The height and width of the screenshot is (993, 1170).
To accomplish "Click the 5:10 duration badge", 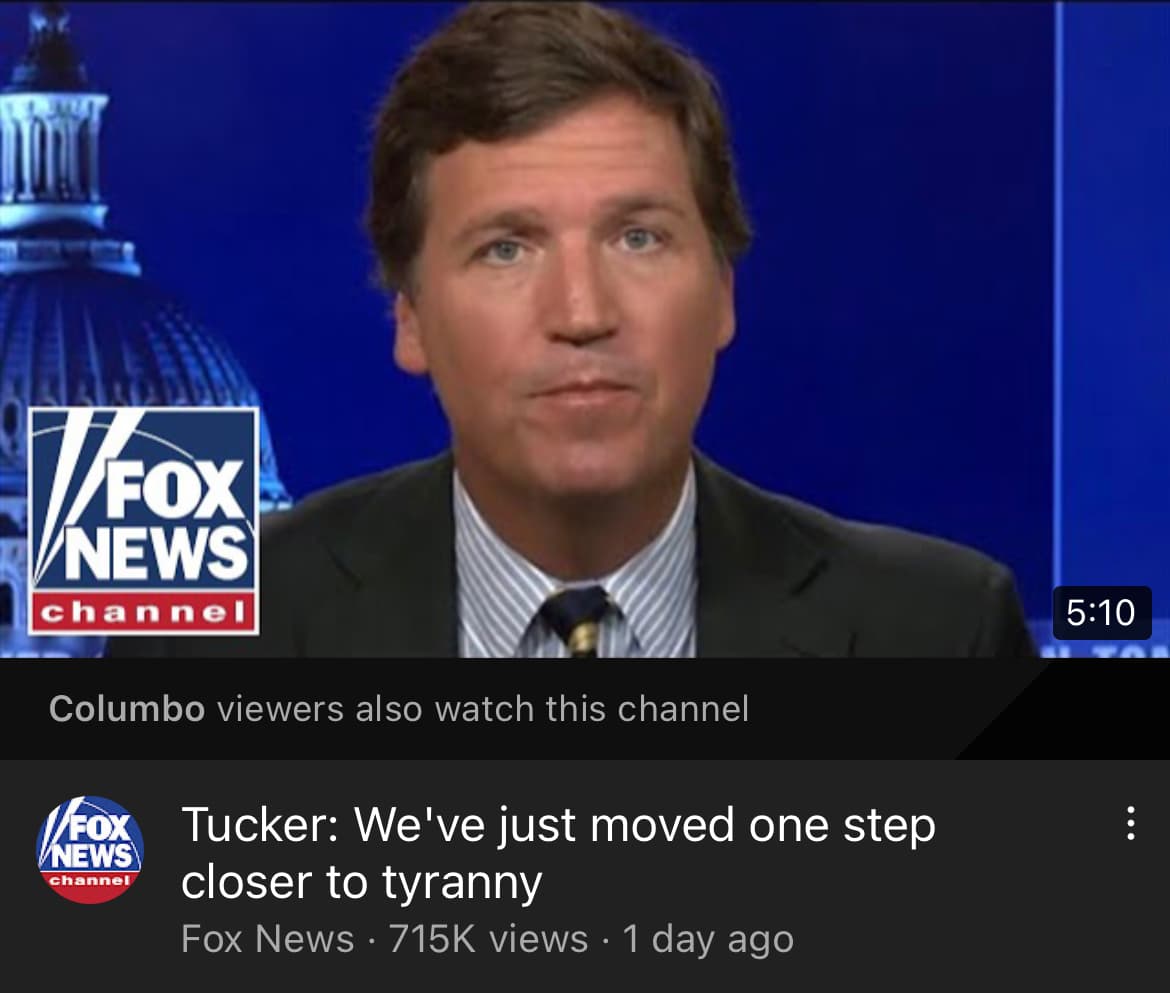I will (1101, 613).
